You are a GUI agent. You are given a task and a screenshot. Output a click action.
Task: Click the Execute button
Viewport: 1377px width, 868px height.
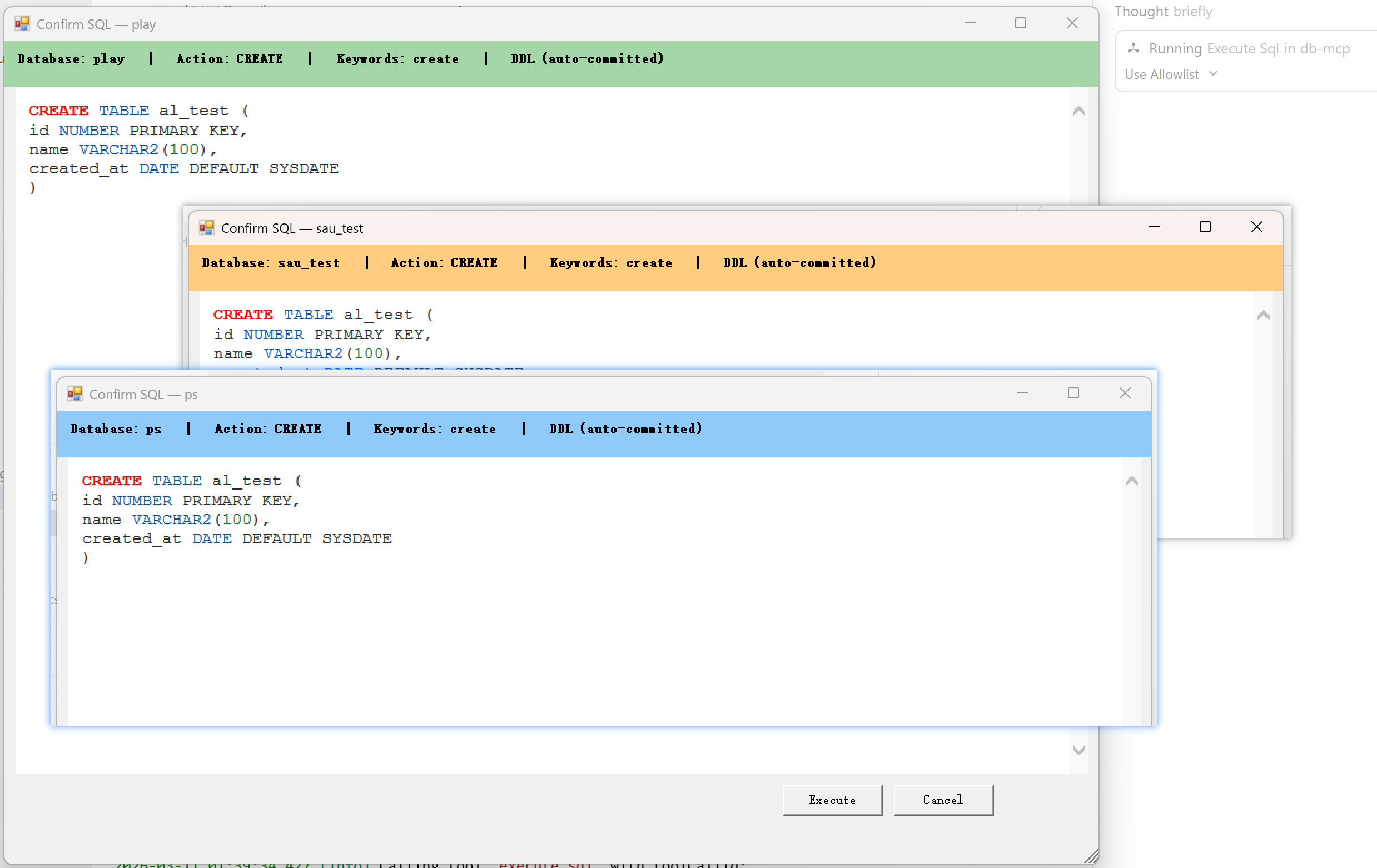(x=832, y=800)
